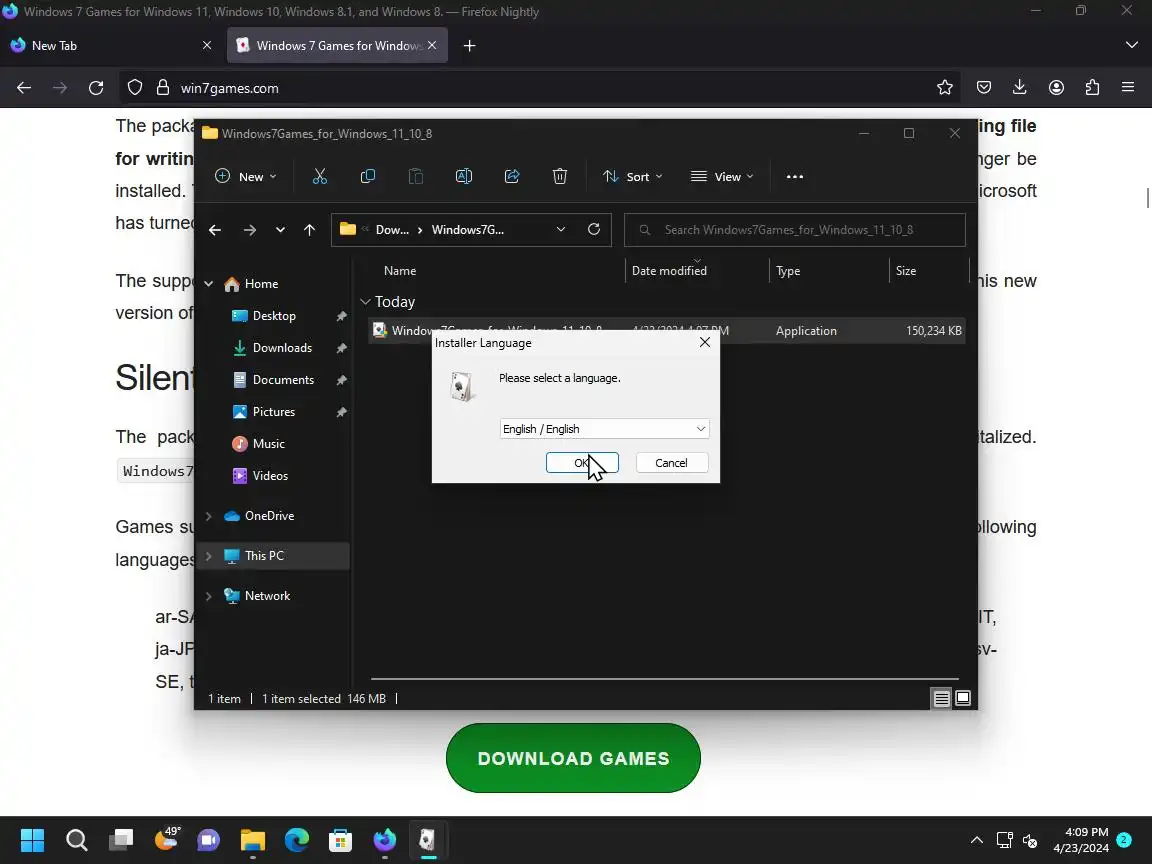Viewport: 1152px width, 864px height.
Task: Click the Rename icon in Explorer toolbar
Action: 464,176
